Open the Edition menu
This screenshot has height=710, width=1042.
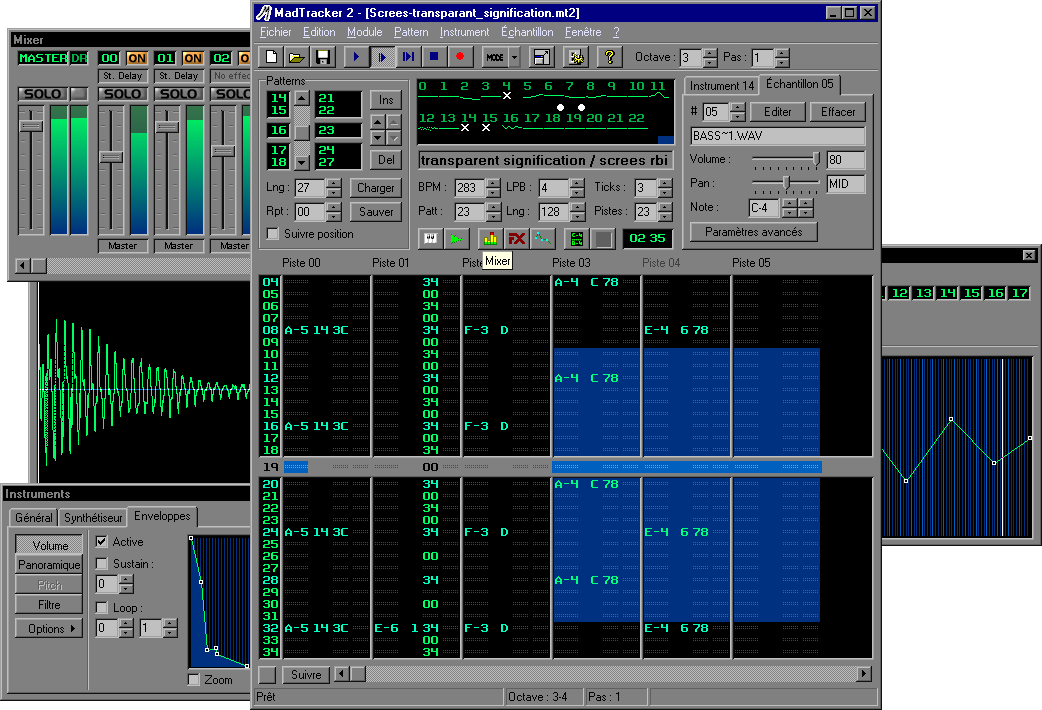click(x=319, y=32)
